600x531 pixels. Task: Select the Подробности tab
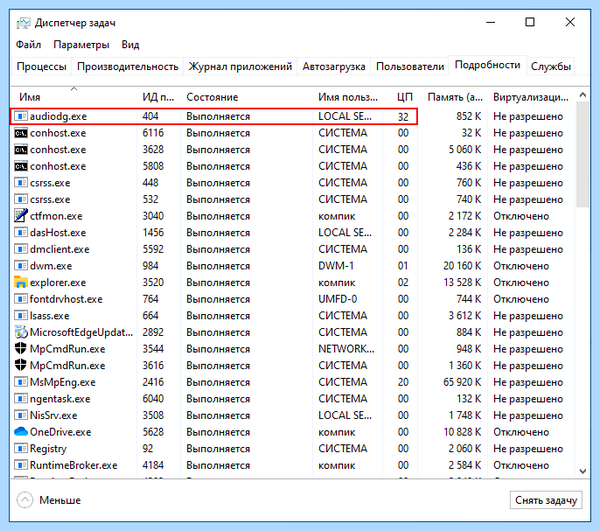(488, 65)
